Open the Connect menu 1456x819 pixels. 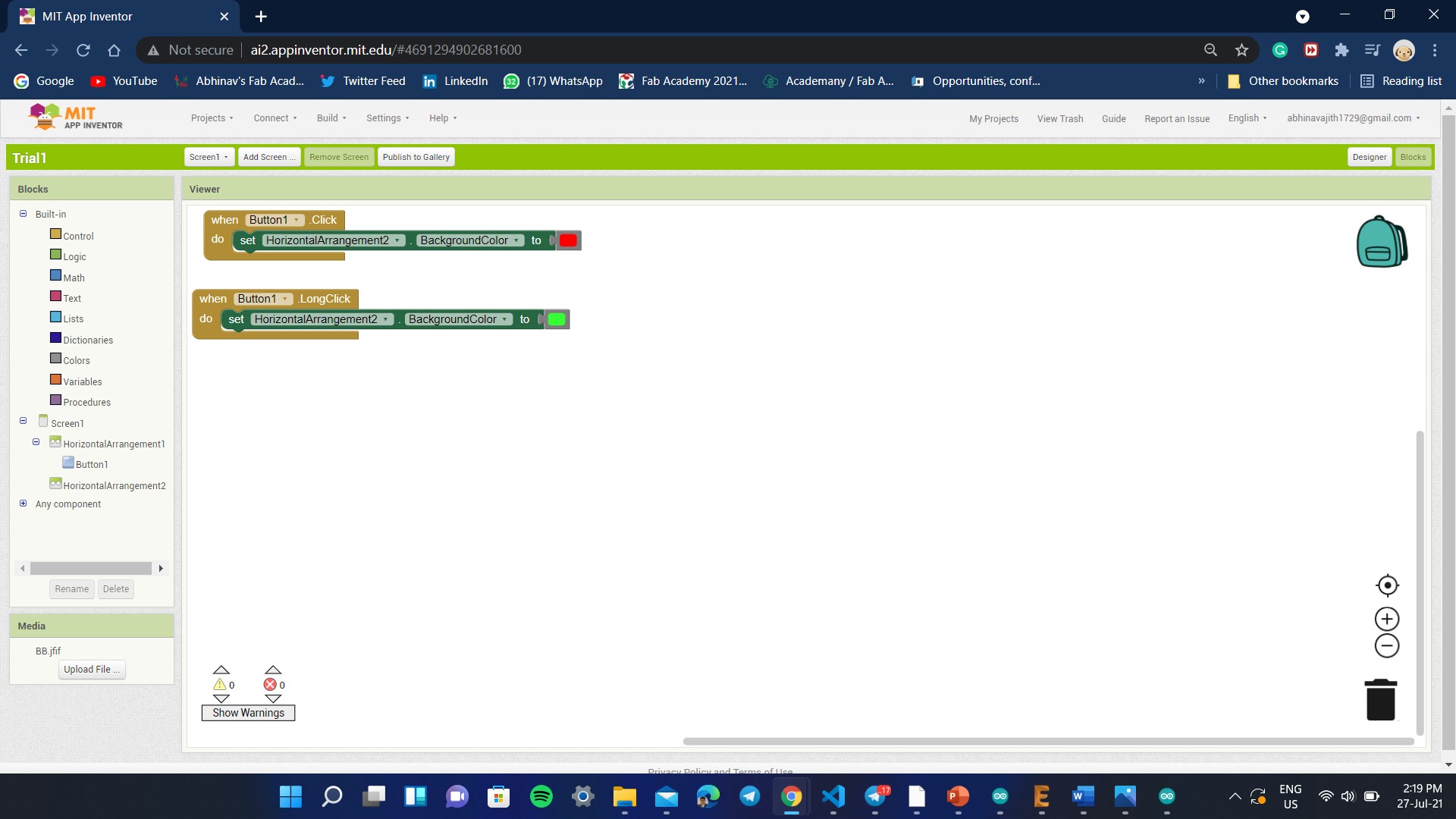pyautogui.click(x=275, y=118)
